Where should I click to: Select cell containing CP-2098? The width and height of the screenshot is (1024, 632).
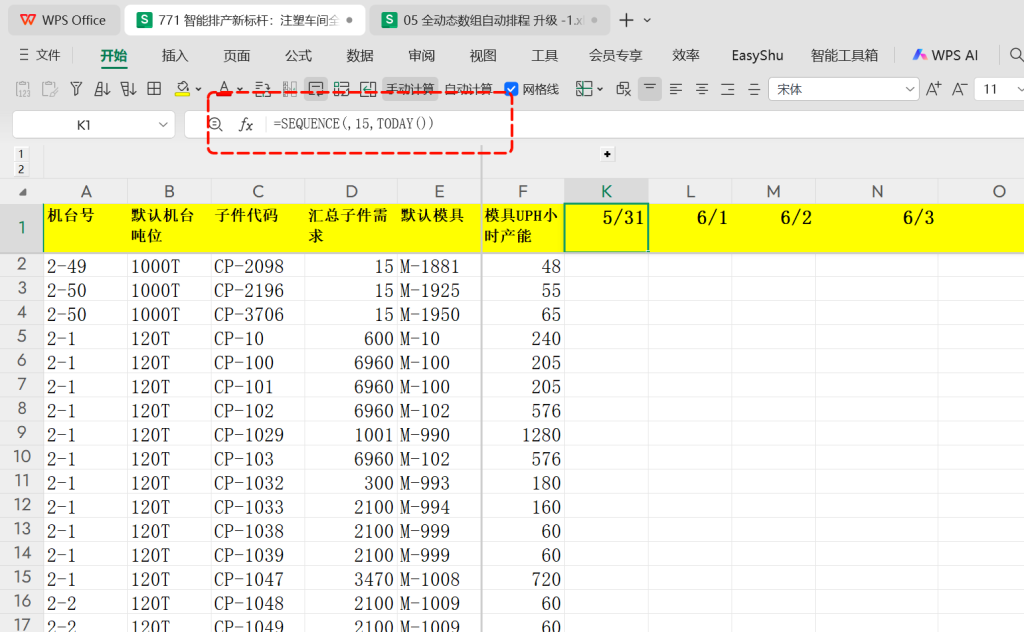(257, 266)
